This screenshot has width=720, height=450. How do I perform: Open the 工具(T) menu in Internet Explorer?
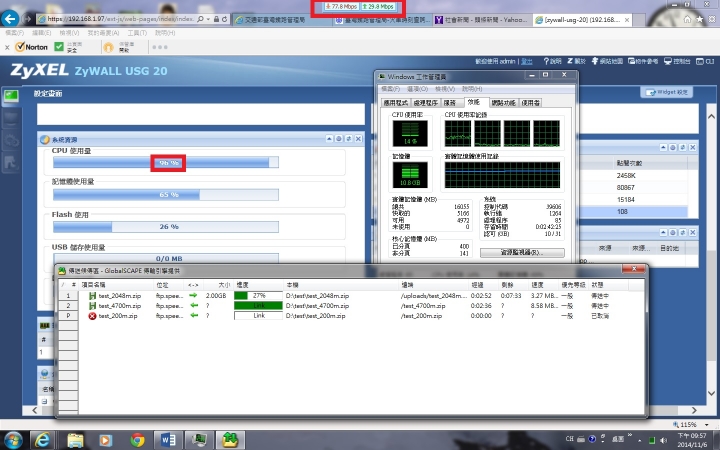pyautogui.click(x=137, y=33)
